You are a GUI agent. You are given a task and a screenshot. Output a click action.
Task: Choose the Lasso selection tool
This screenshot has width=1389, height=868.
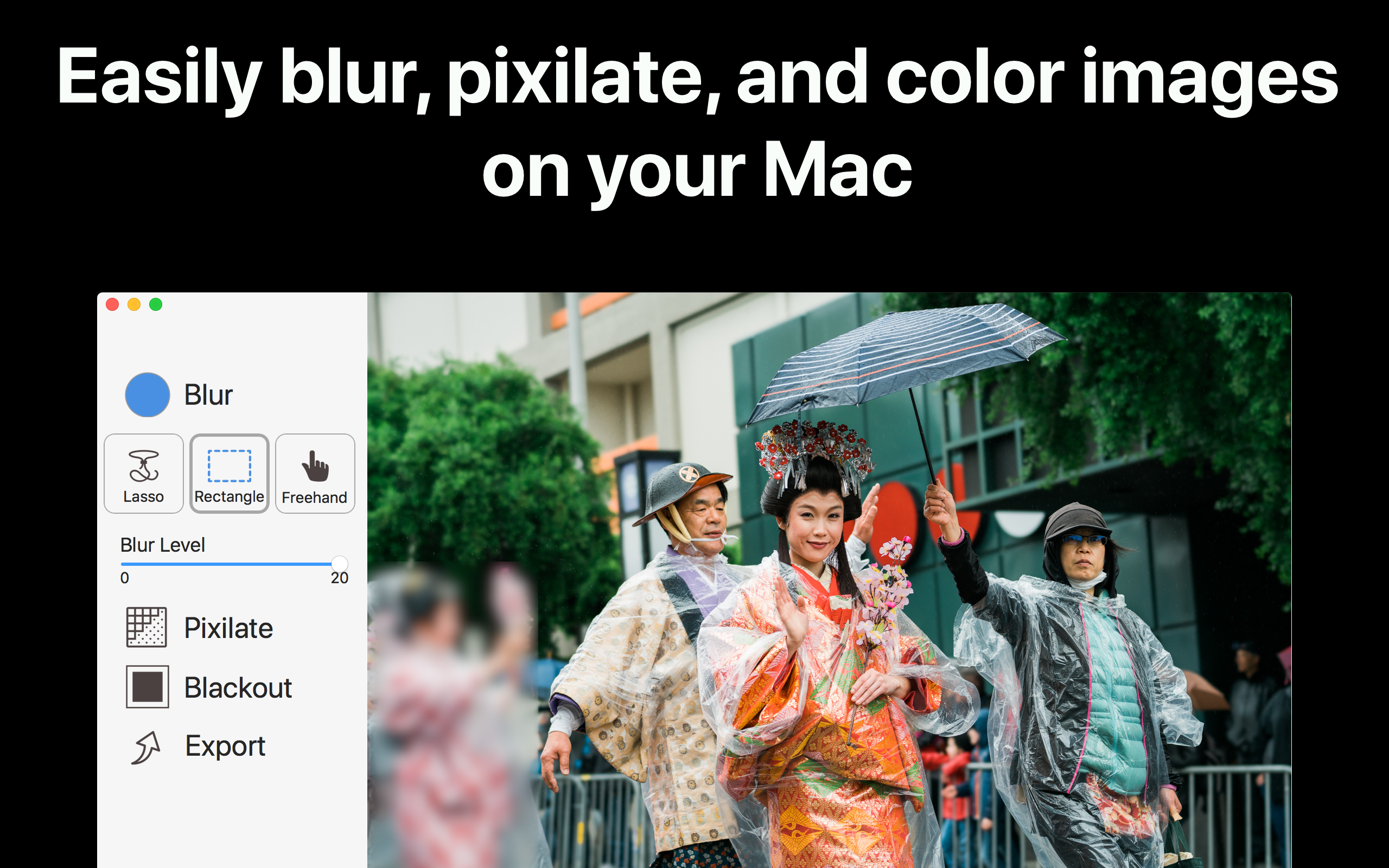tap(143, 474)
